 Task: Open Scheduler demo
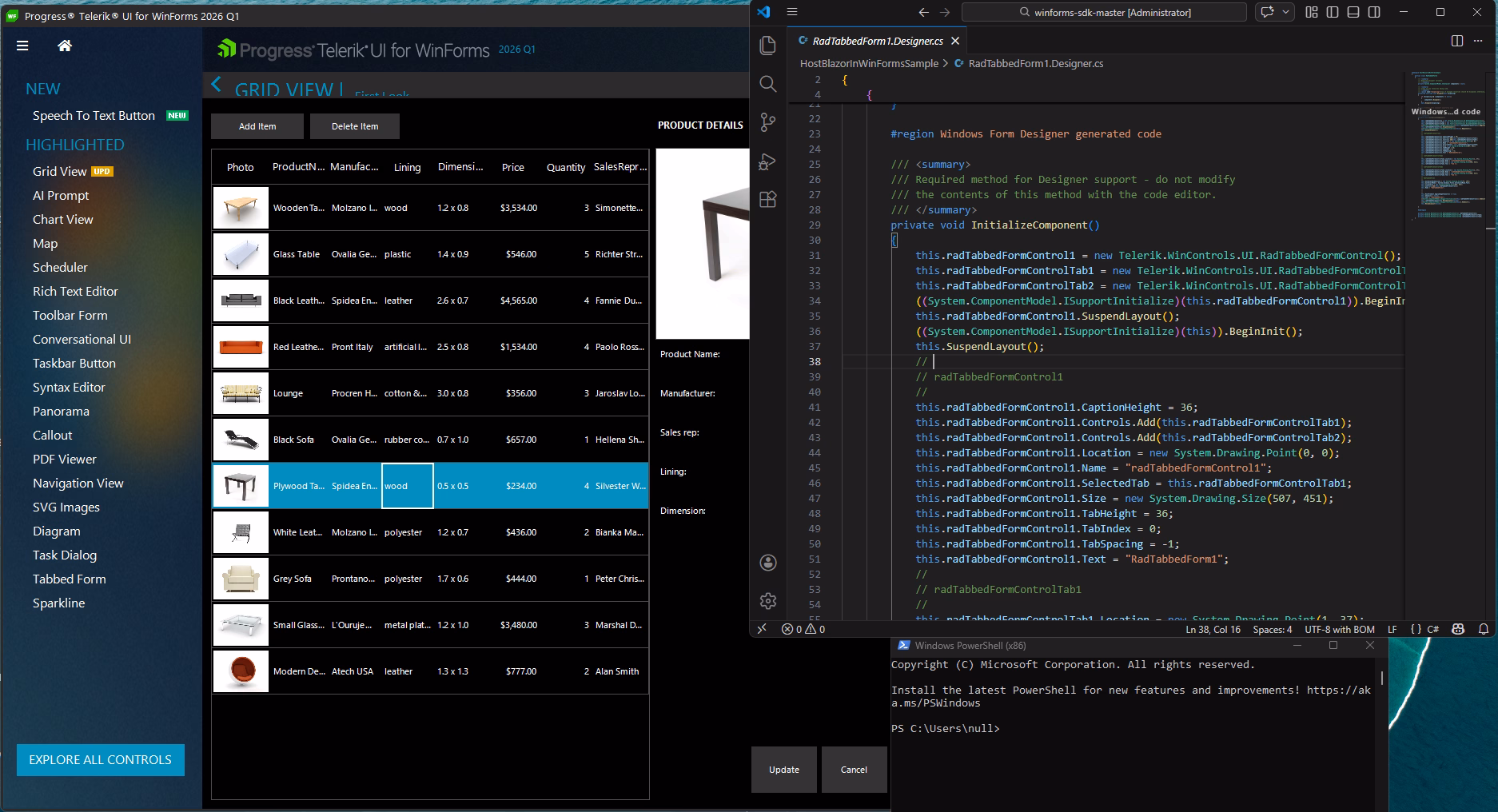[60, 268]
